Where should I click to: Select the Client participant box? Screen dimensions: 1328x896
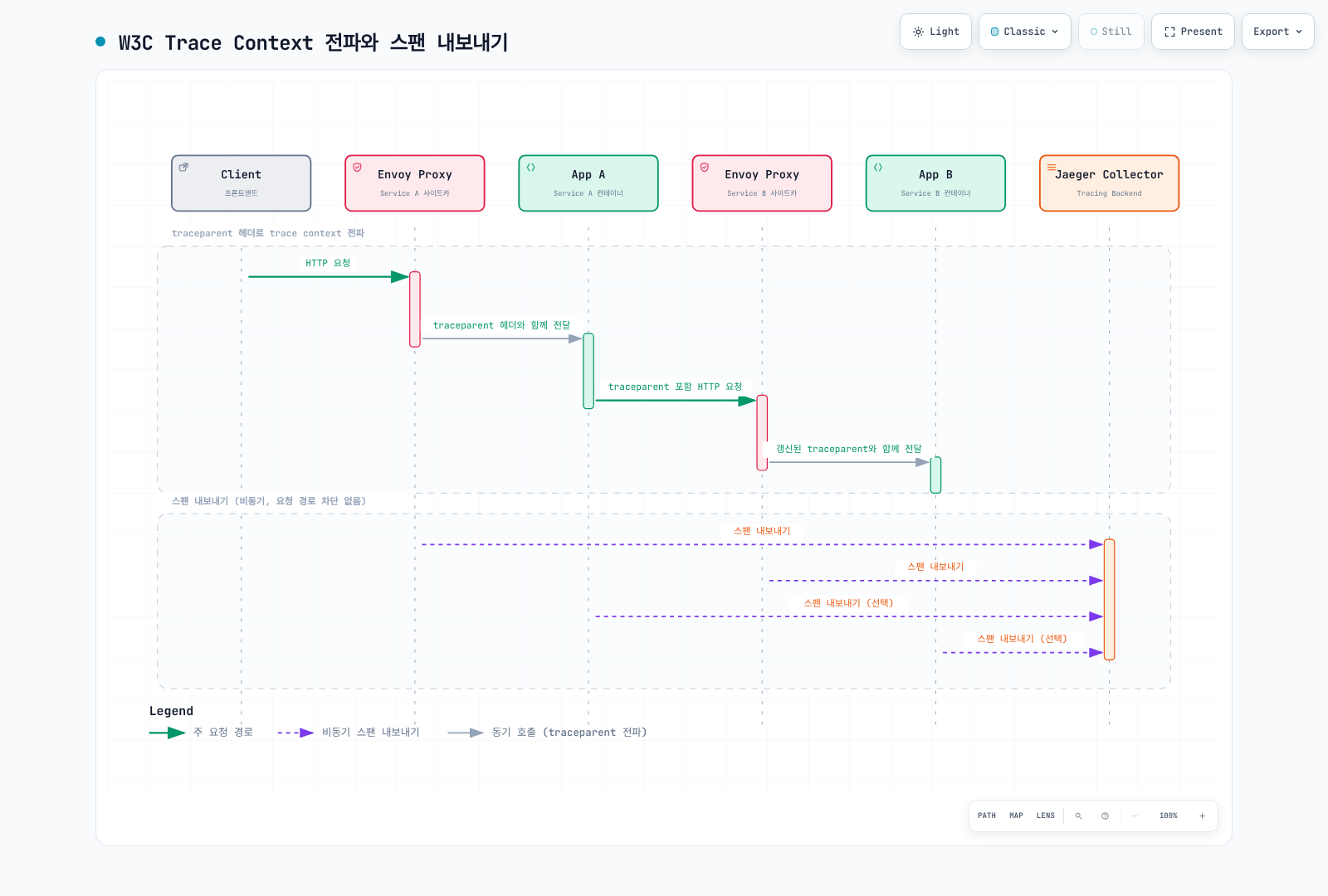coord(242,183)
